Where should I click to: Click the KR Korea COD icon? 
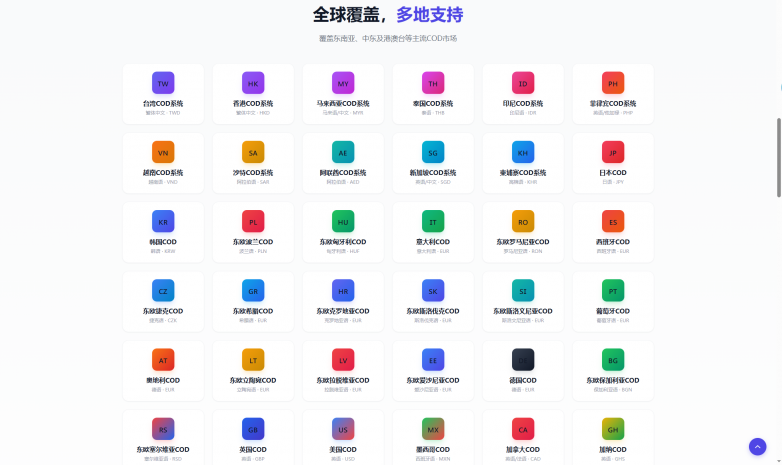coord(163,222)
